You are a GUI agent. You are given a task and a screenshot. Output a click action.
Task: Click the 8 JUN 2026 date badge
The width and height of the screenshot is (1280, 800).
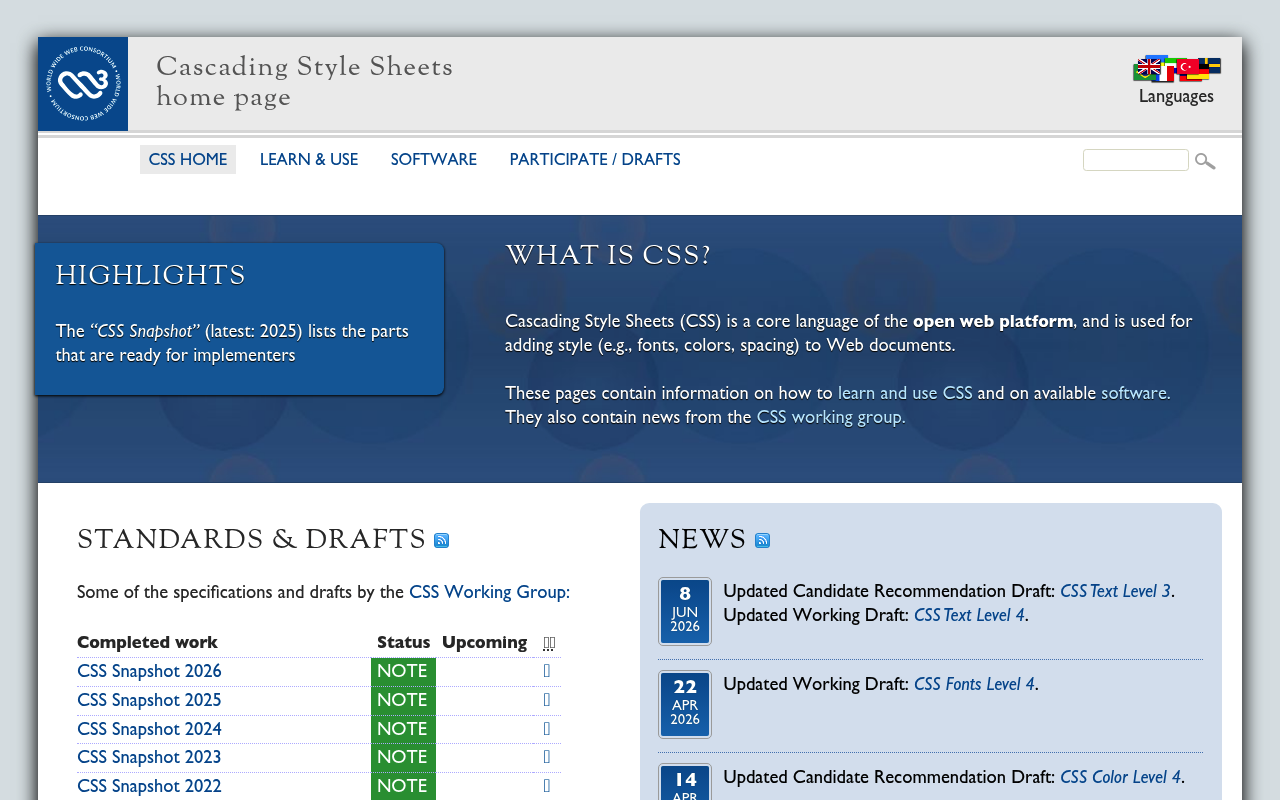685,611
